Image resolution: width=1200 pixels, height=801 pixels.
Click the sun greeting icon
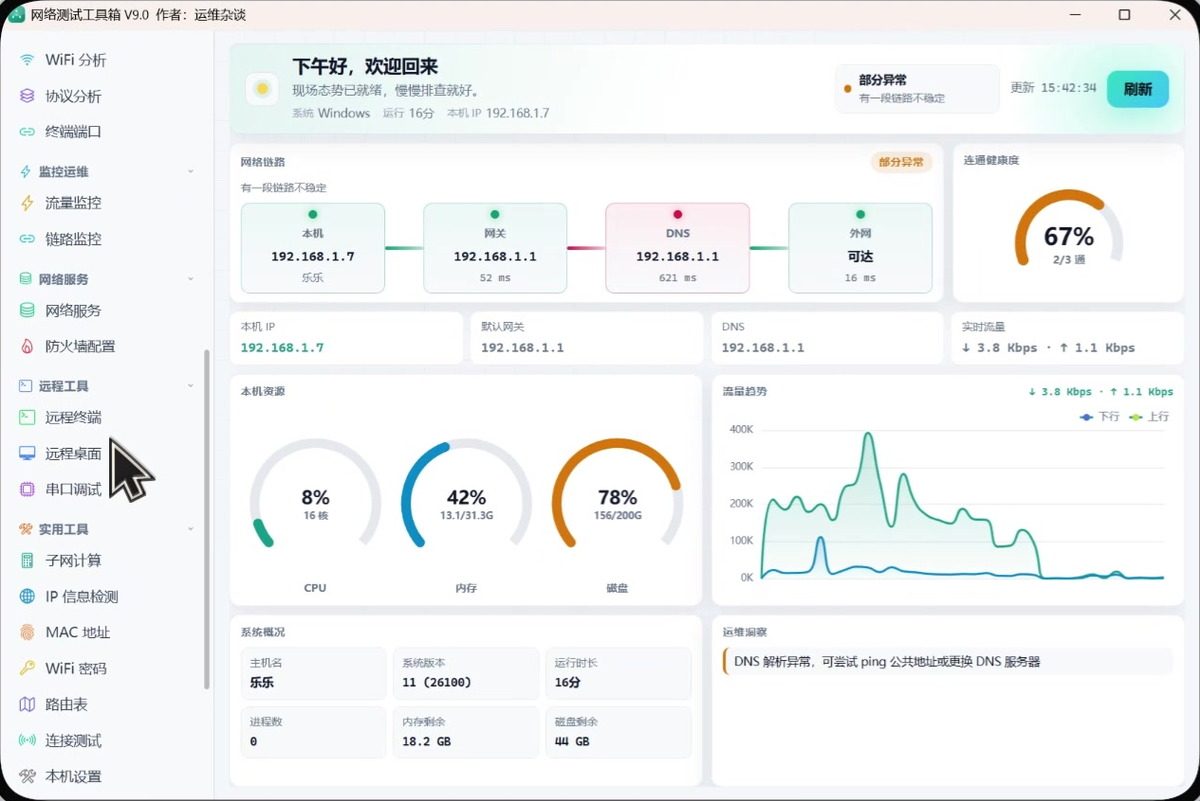point(262,88)
